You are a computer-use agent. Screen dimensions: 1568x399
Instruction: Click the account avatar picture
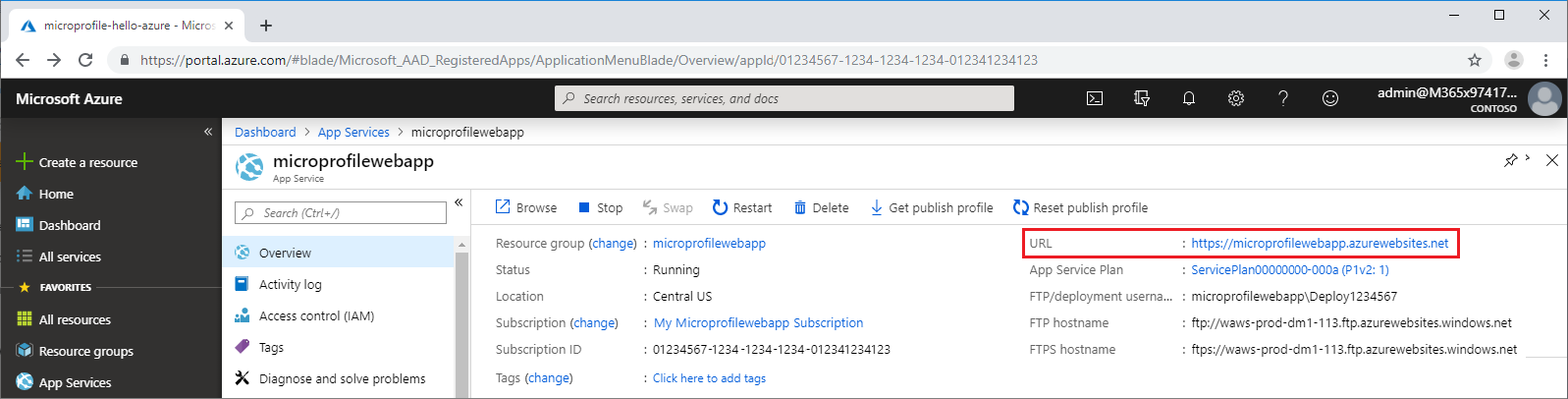pyautogui.click(x=1544, y=98)
